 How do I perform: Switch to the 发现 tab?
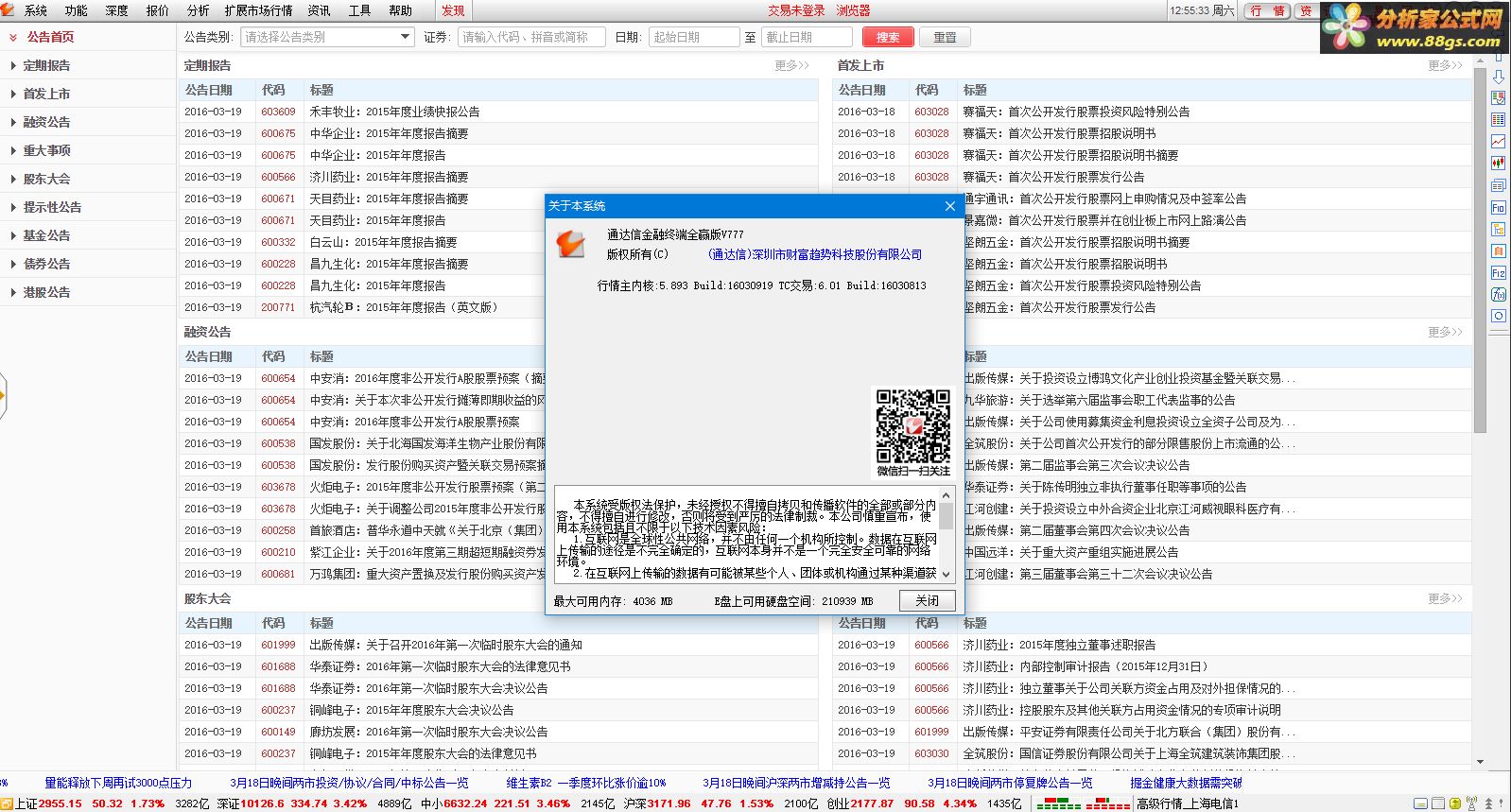(454, 10)
